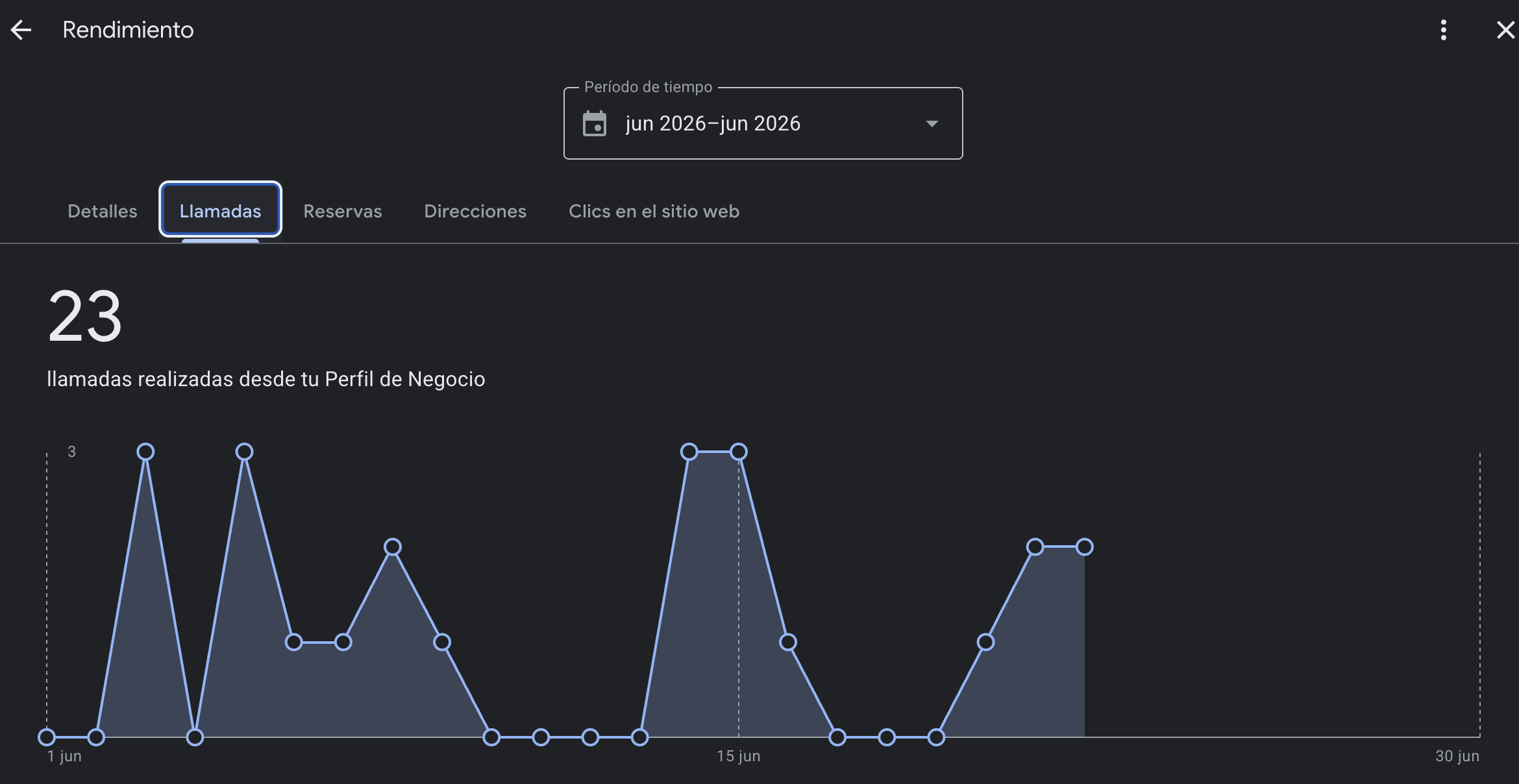
Task: Switch to the Detalles tab
Action: pyautogui.click(x=103, y=211)
